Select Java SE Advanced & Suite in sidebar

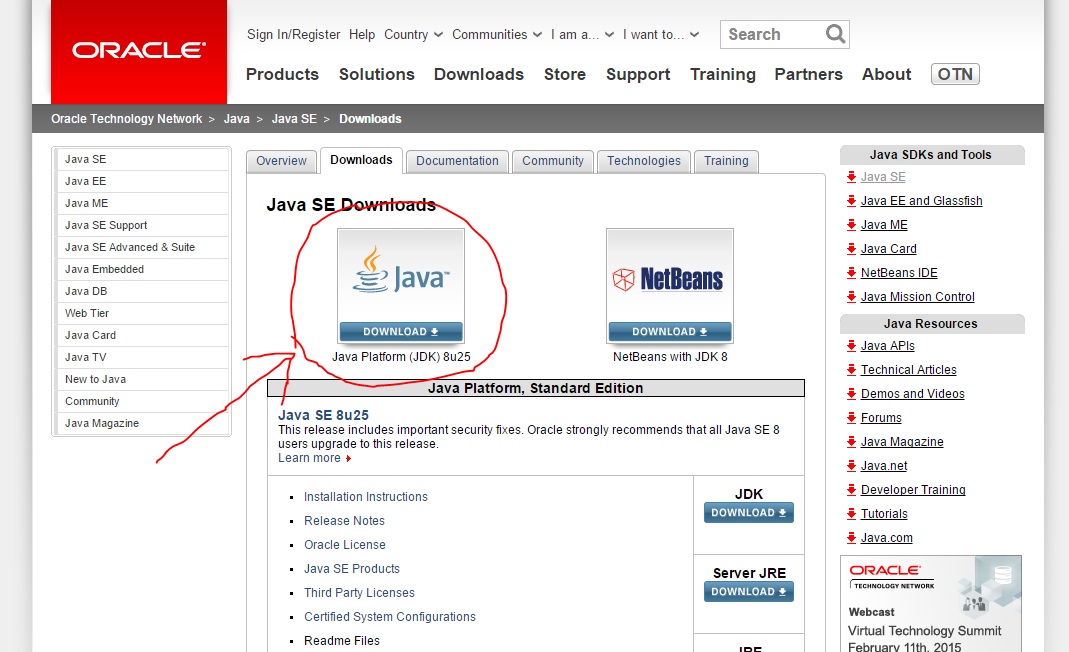[x=142, y=247]
